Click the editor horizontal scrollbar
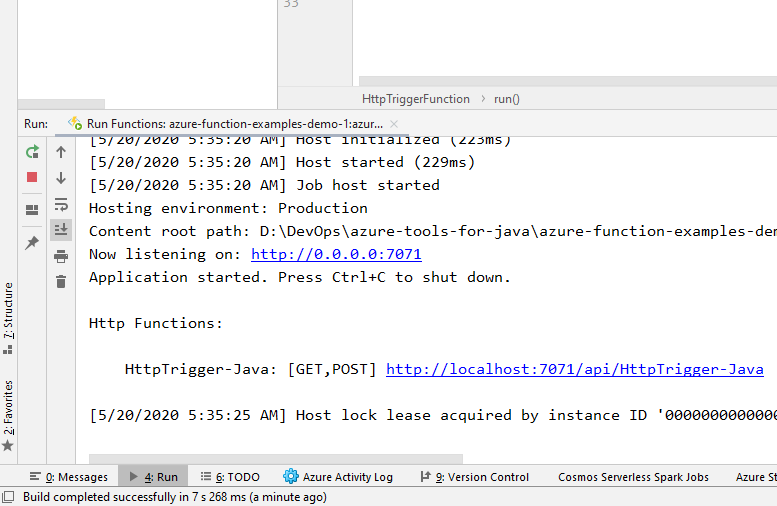The height and width of the screenshot is (506, 777). pyautogui.click(x=568, y=81)
